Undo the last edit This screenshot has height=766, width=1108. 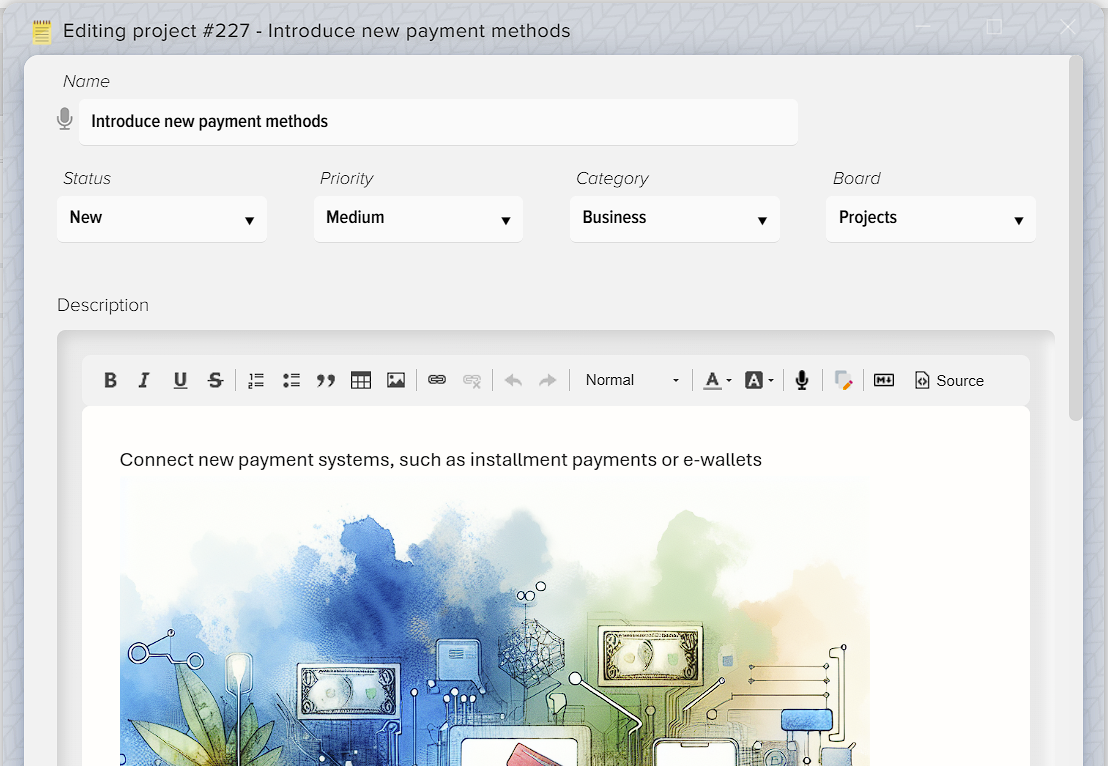click(513, 380)
